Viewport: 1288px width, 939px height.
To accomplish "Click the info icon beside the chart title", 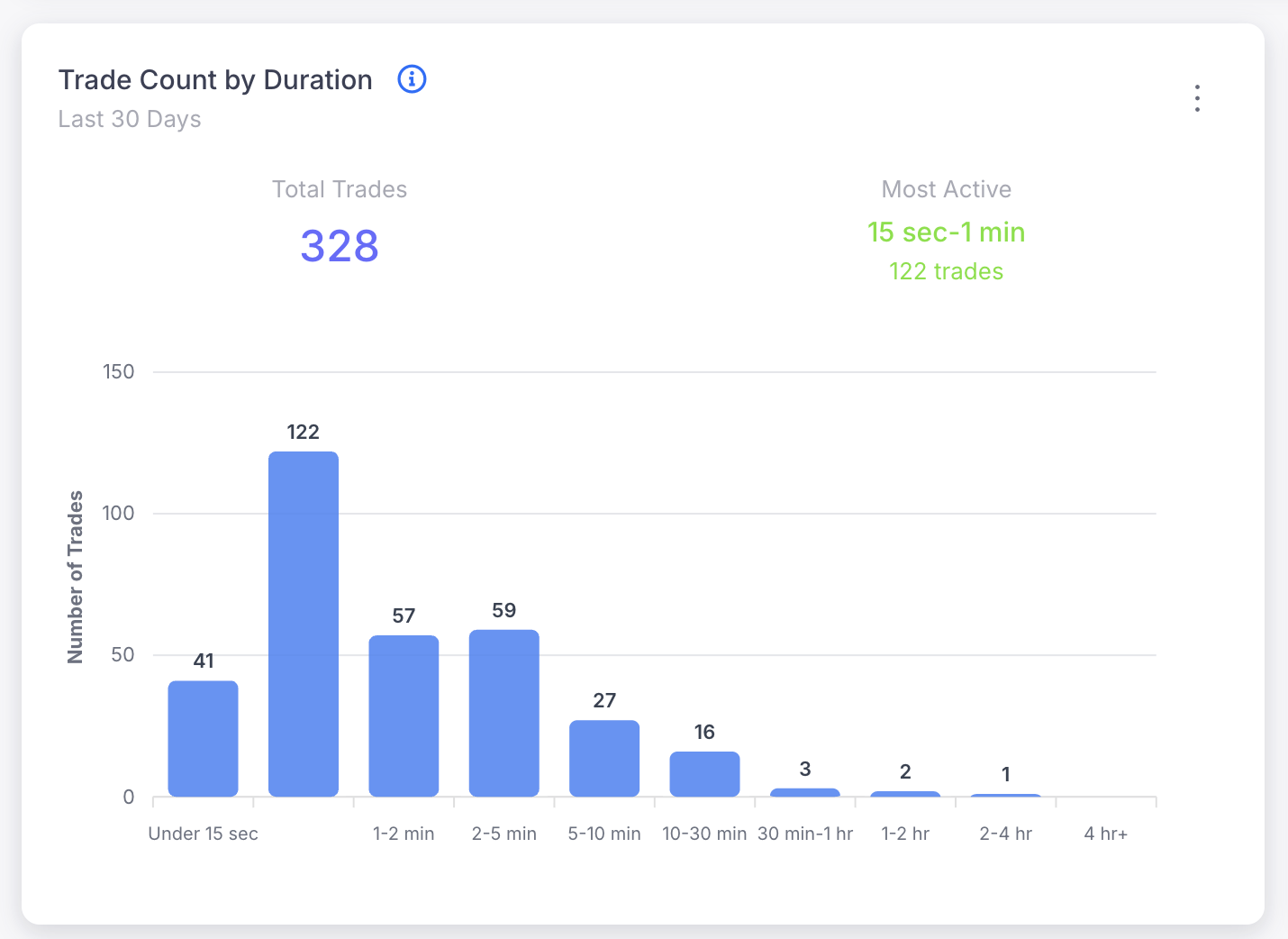I will (412, 79).
